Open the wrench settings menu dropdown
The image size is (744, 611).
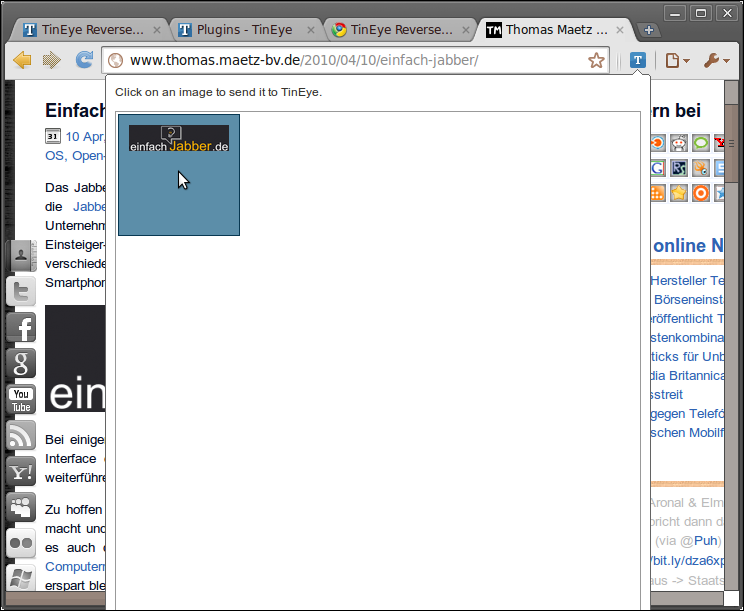click(716, 60)
